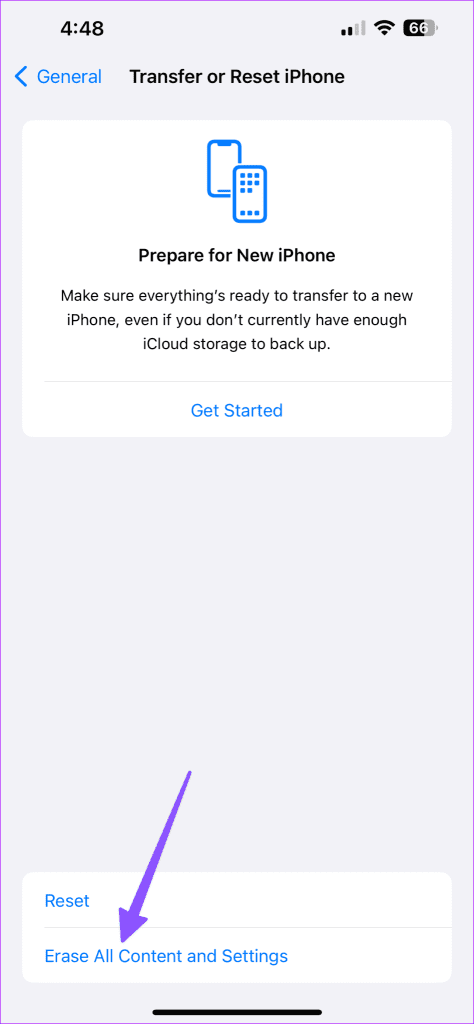Go back to General settings

tap(58, 77)
